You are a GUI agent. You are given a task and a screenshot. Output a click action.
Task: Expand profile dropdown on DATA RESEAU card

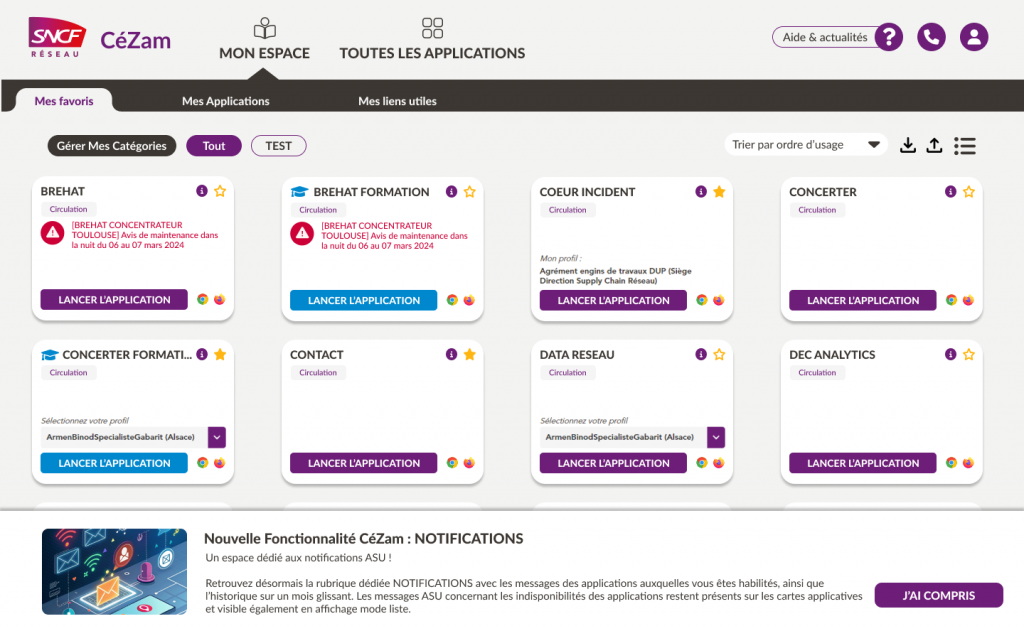coord(716,437)
